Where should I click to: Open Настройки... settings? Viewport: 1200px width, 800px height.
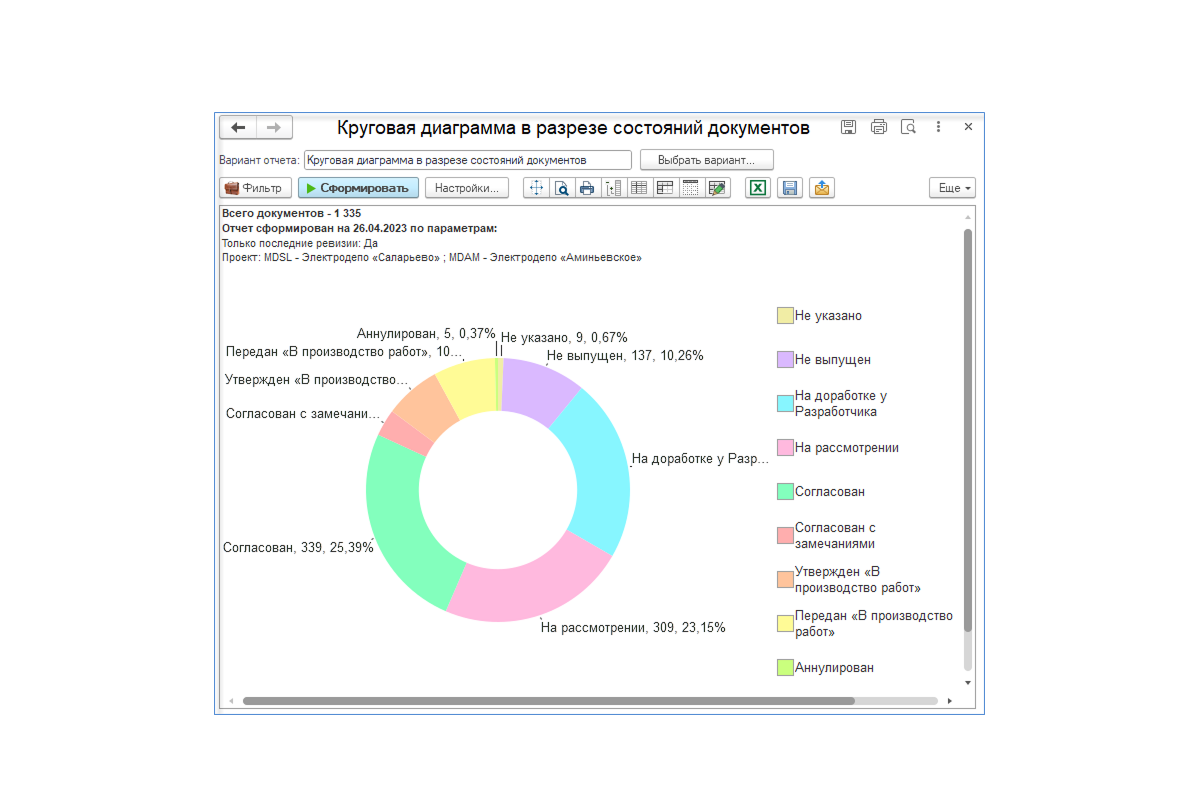click(467, 188)
